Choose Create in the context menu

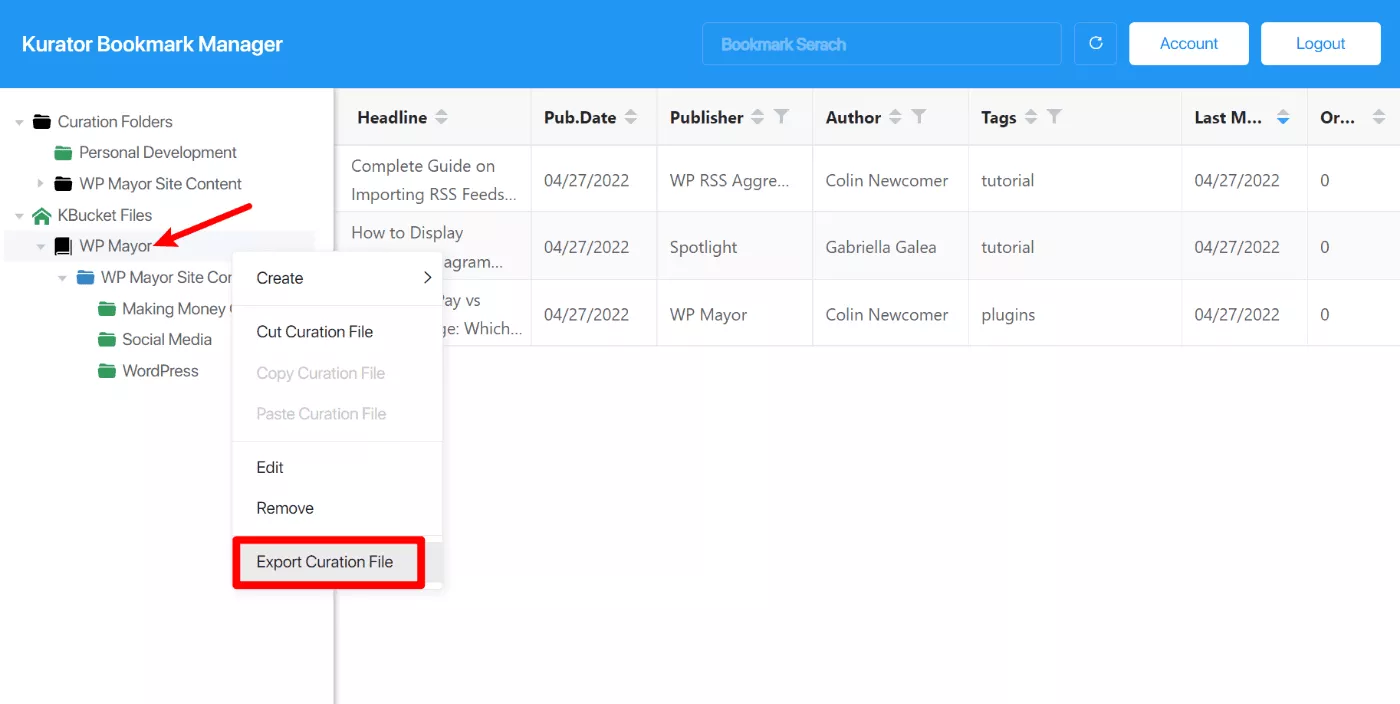coord(337,278)
